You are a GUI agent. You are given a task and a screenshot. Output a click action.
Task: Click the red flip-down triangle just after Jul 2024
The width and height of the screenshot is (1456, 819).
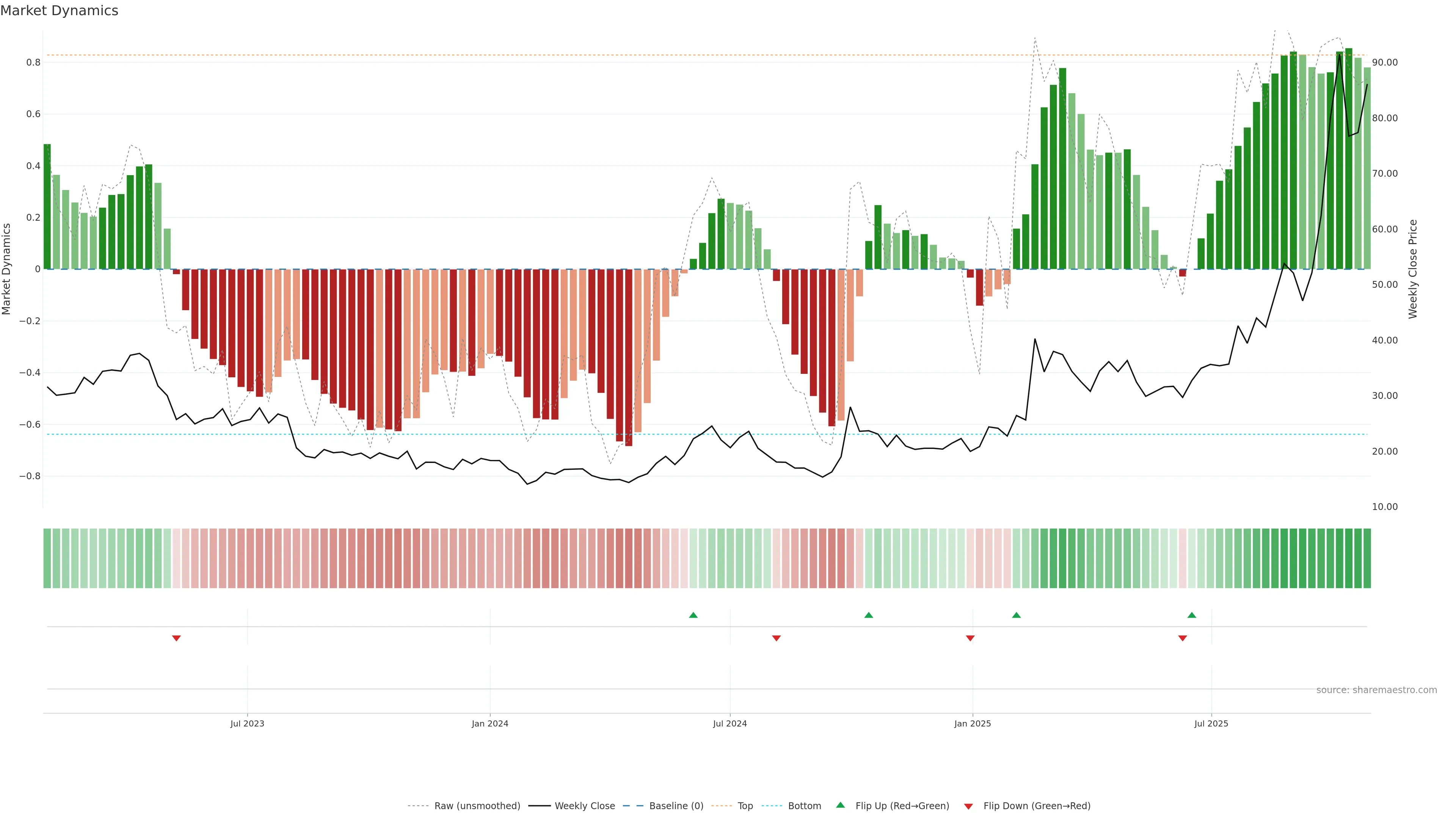click(x=776, y=638)
